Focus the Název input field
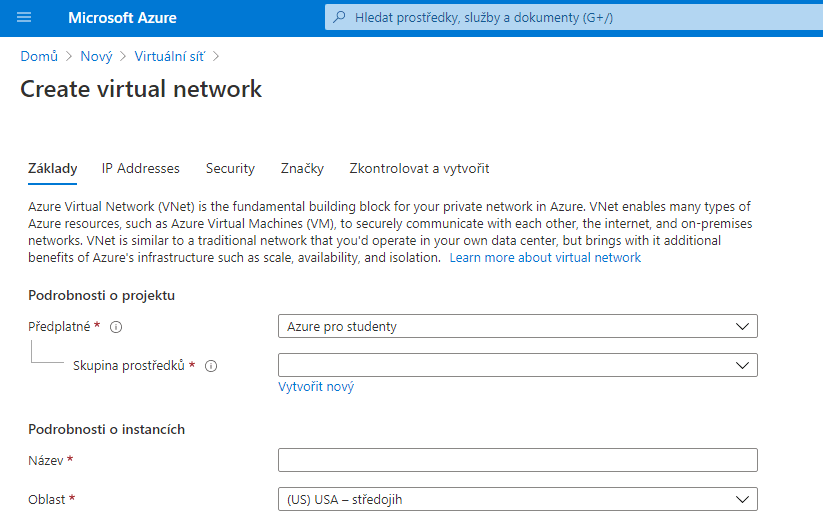This screenshot has width=823, height=515. (517, 460)
